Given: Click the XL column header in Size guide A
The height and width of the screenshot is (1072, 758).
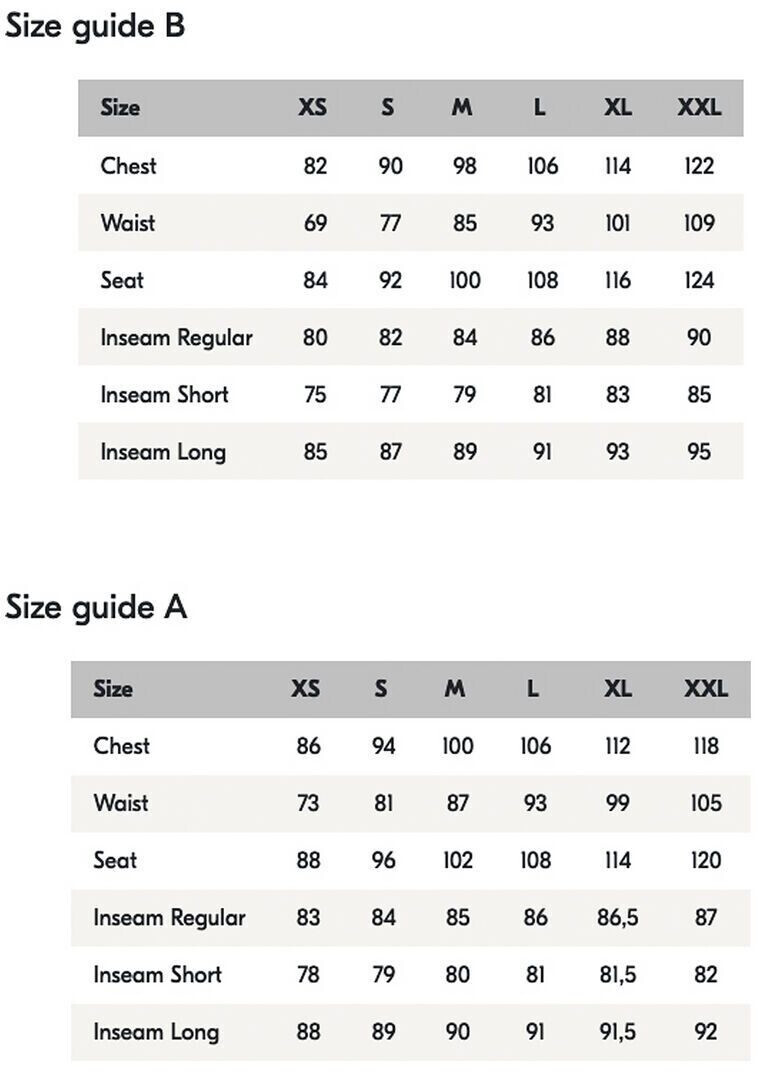Looking at the screenshot, I should coord(618,689).
